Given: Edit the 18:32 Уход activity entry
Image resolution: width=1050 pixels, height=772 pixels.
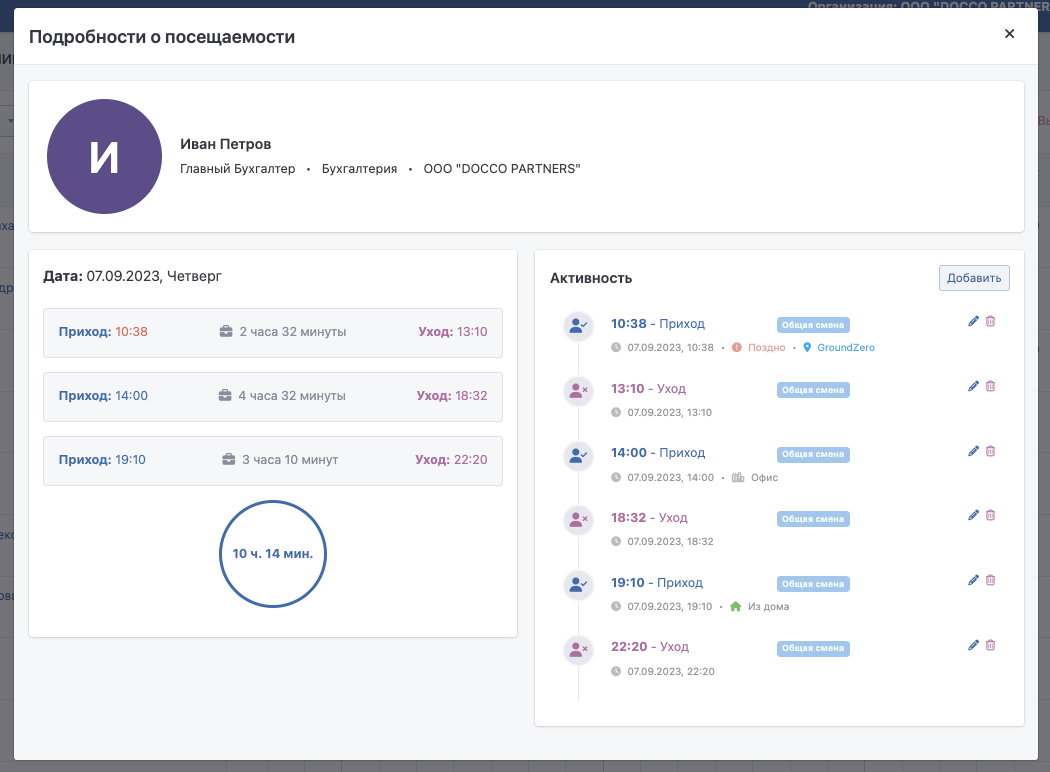Looking at the screenshot, I should pos(973,516).
